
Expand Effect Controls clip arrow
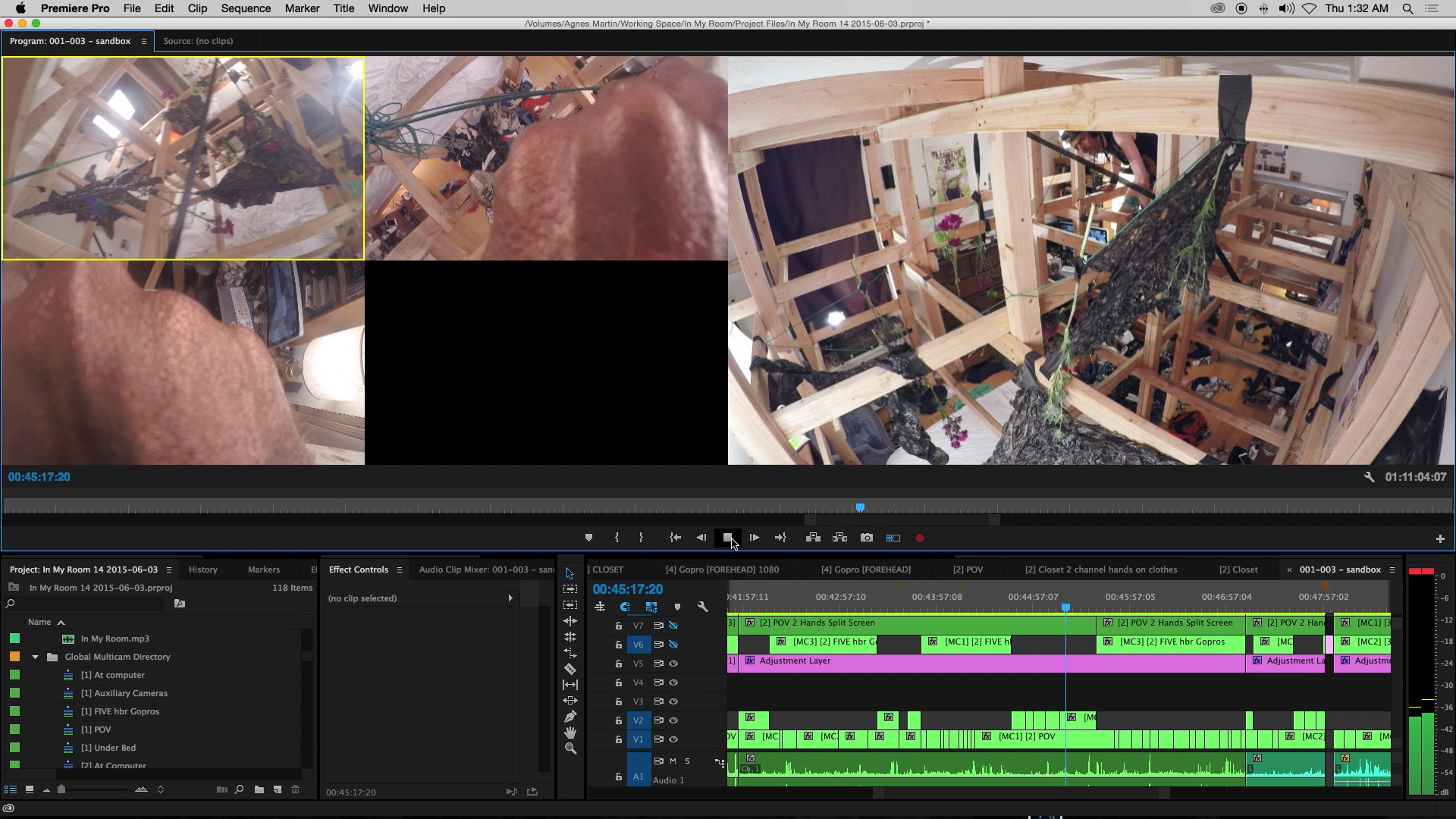[510, 598]
